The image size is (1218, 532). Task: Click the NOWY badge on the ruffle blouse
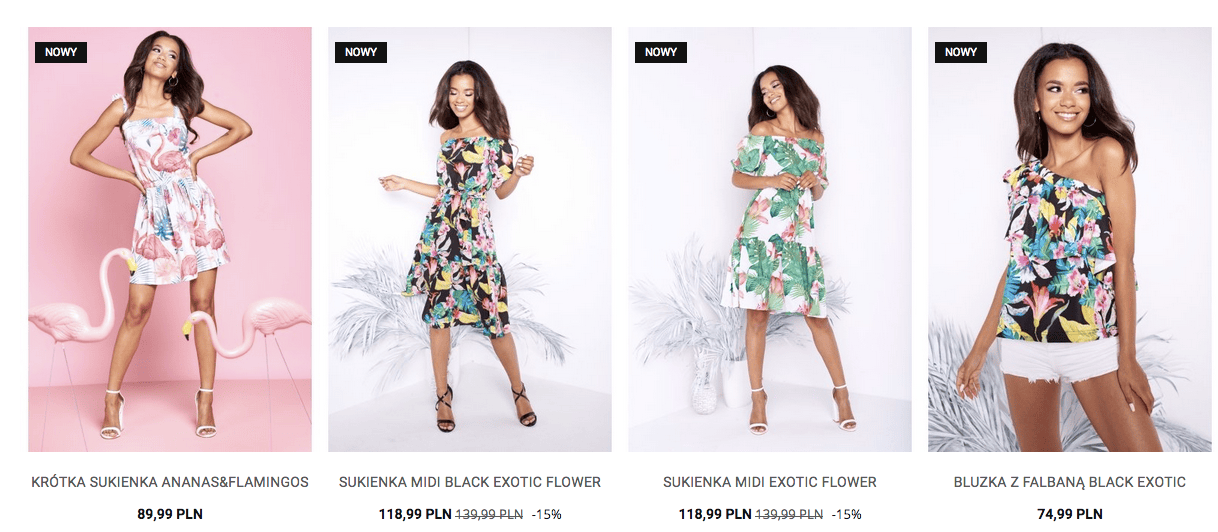pos(961,52)
